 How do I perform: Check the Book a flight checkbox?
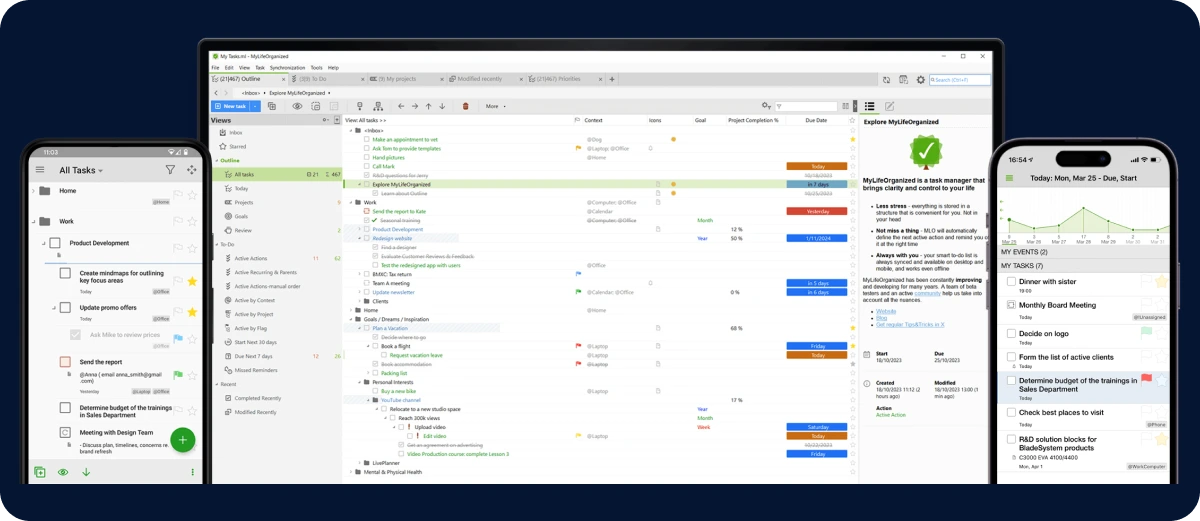(375, 346)
